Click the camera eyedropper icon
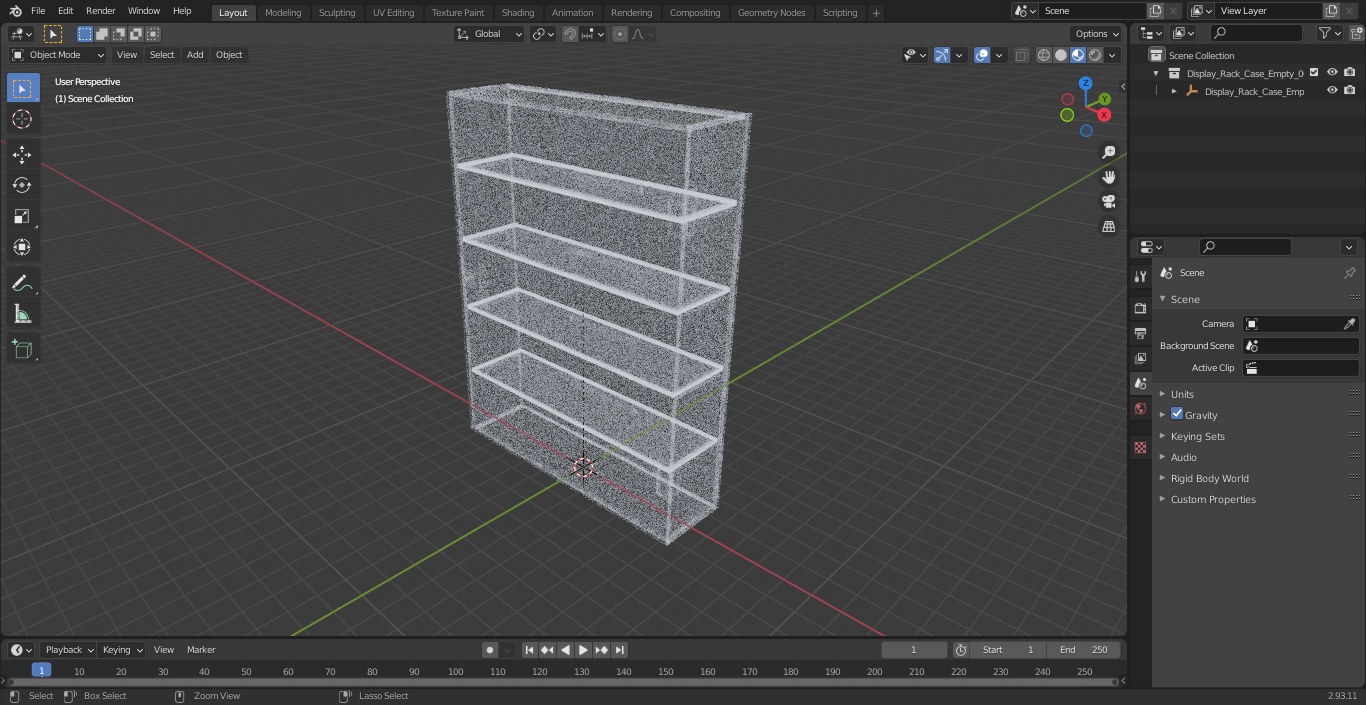Screen dimensions: 1366x705 (1349, 324)
